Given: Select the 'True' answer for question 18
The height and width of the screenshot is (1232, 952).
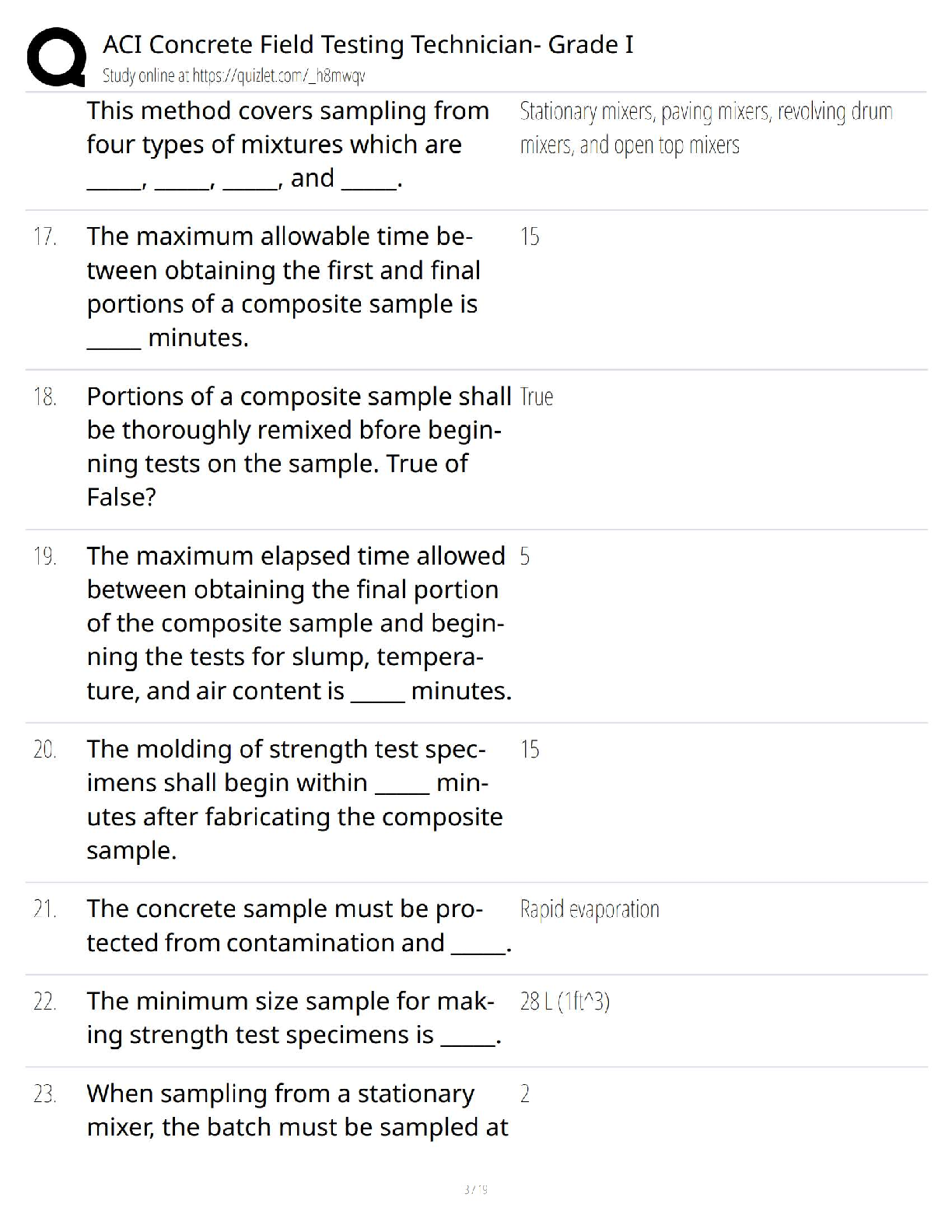Looking at the screenshot, I should (537, 397).
